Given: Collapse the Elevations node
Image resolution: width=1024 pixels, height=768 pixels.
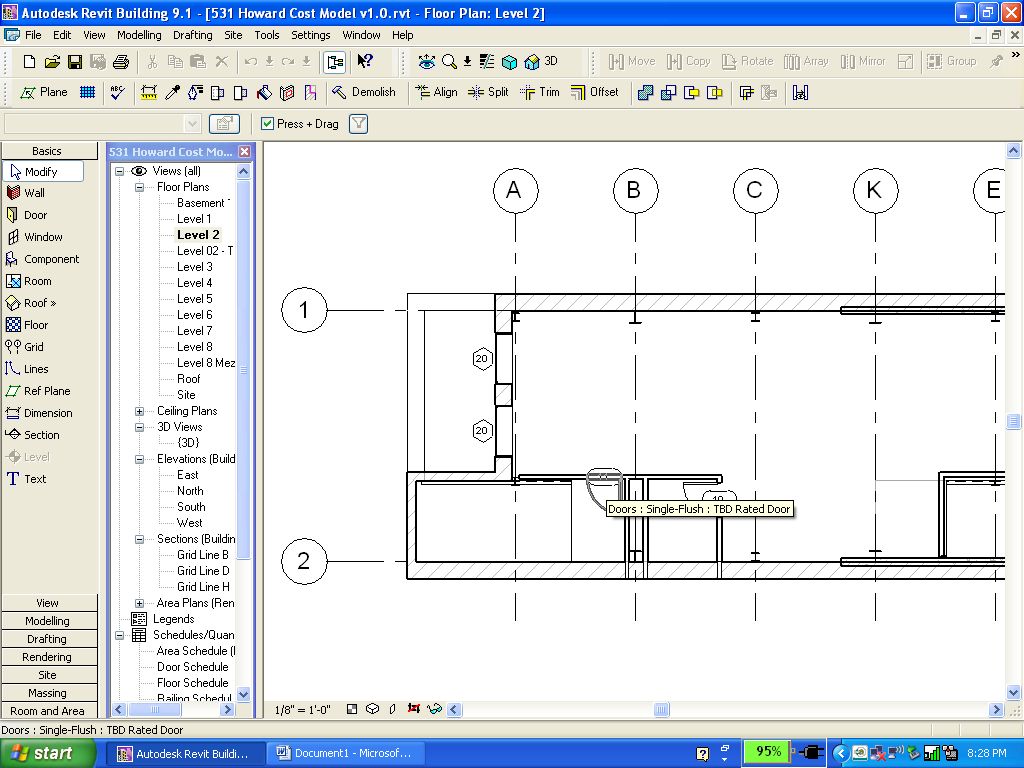Looking at the screenshot, I should [139, 459].
